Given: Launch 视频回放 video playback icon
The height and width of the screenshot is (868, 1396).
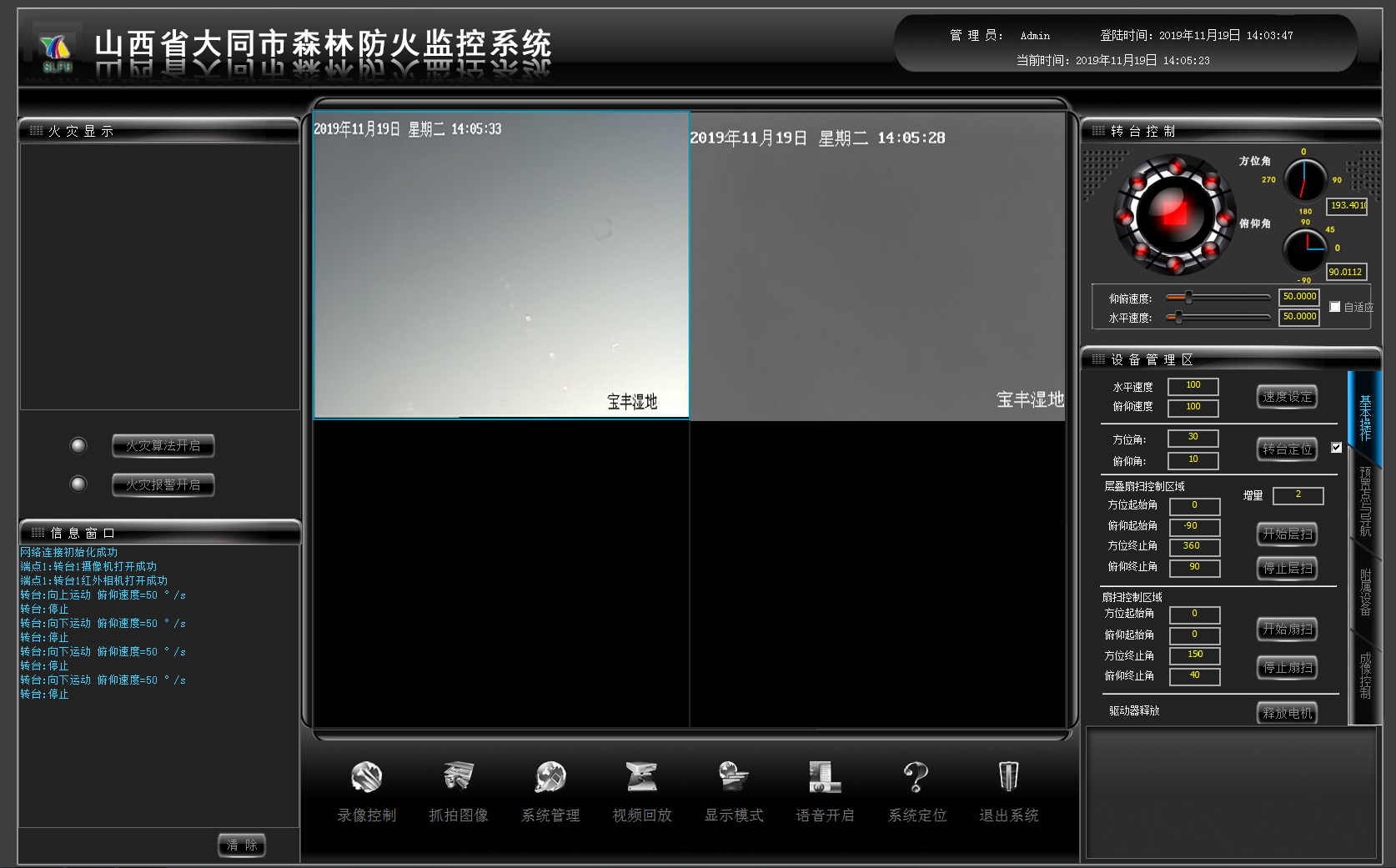Looking at the screenshot, I should coord(641,777).
